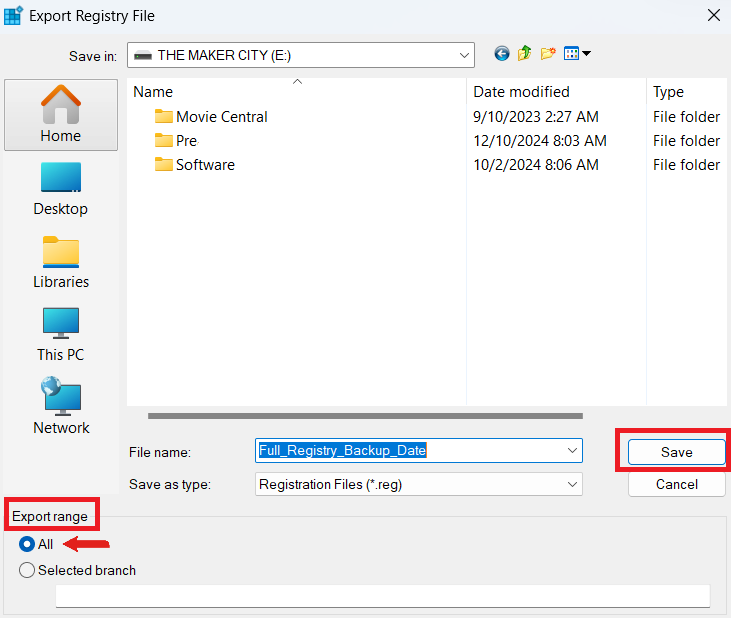Image resolution: width=731 pixels, height=618 pixels.
Task: Select the Movie Central folder
Action: pyautogui.click(x=211, y=117)
